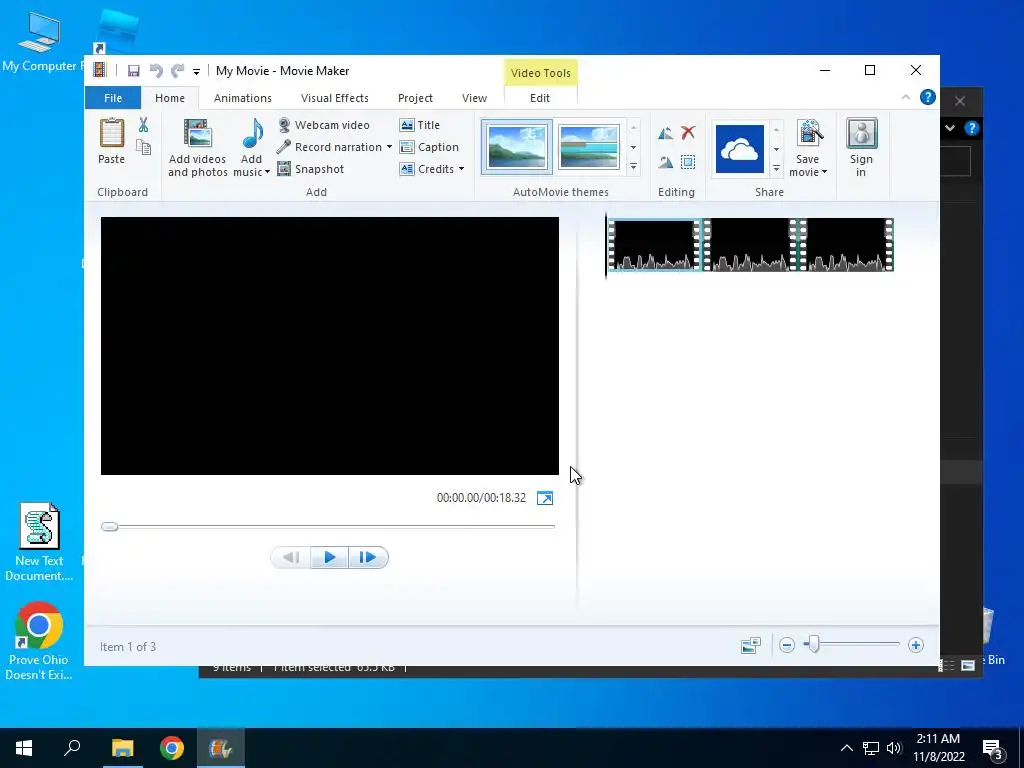Select the first AutoMovie theme thumbnail
This screenshot has width=1024, height=768.
click(x=517, y=147)
